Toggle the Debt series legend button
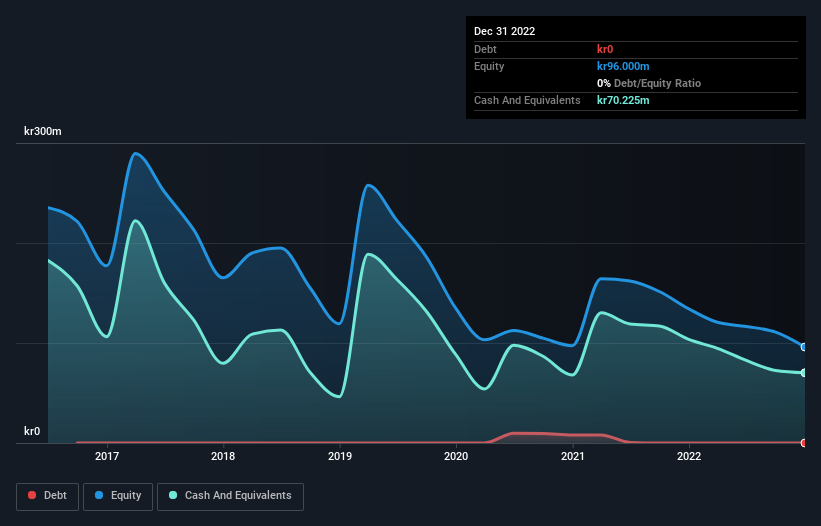The width and height of the screenshot is (821, 526). (47, 496)
